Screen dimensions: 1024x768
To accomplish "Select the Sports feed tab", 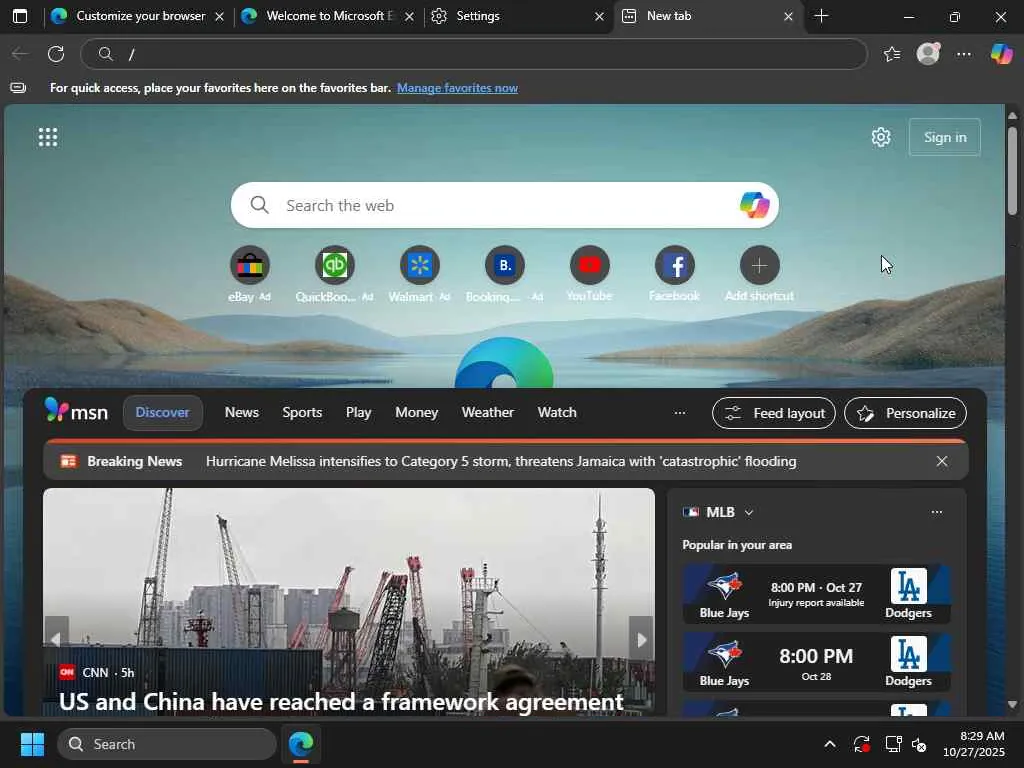I will point(302,413).
